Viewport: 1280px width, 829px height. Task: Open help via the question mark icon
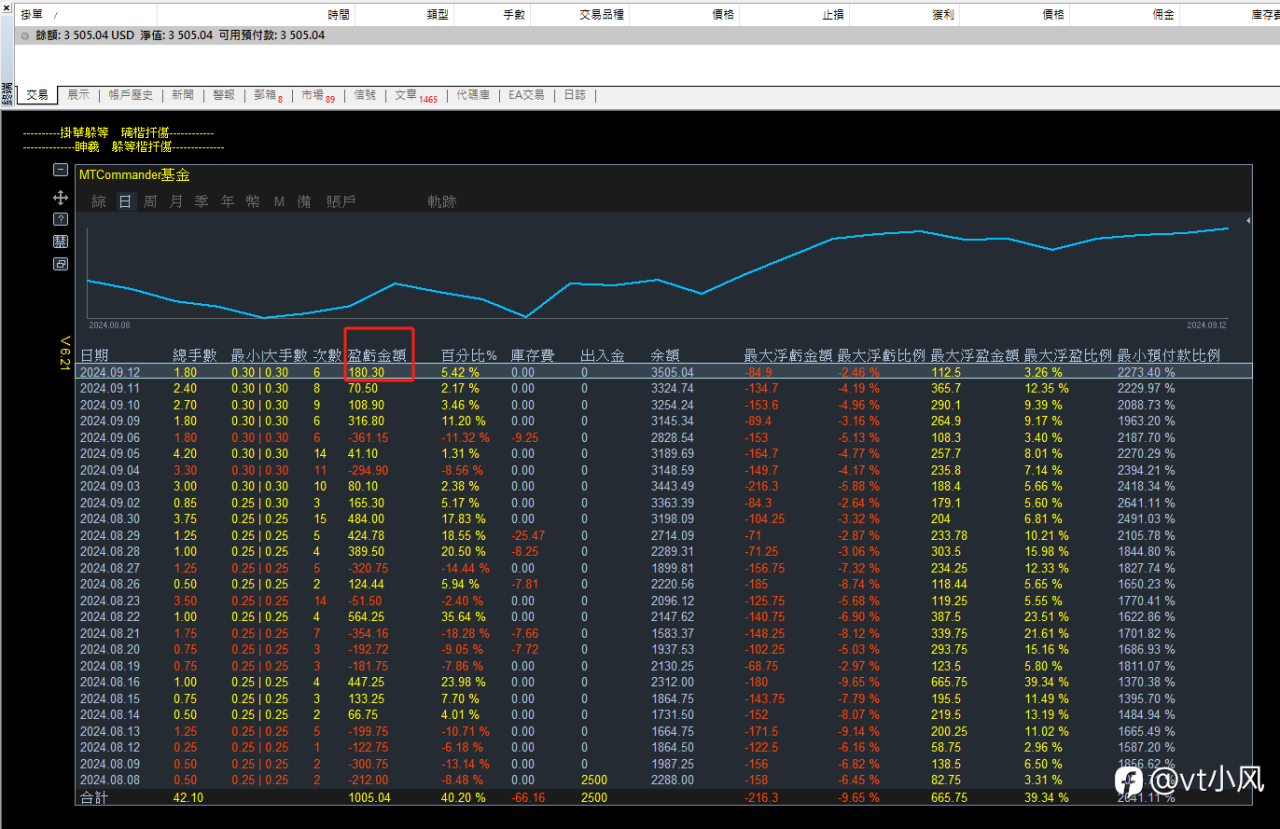[60, 219]
